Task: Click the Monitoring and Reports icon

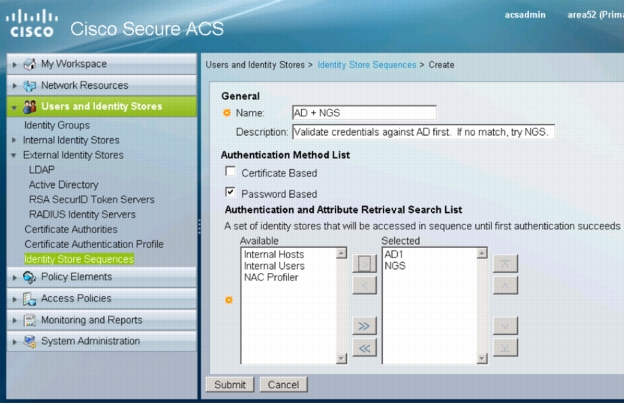Action: [30, 320]
